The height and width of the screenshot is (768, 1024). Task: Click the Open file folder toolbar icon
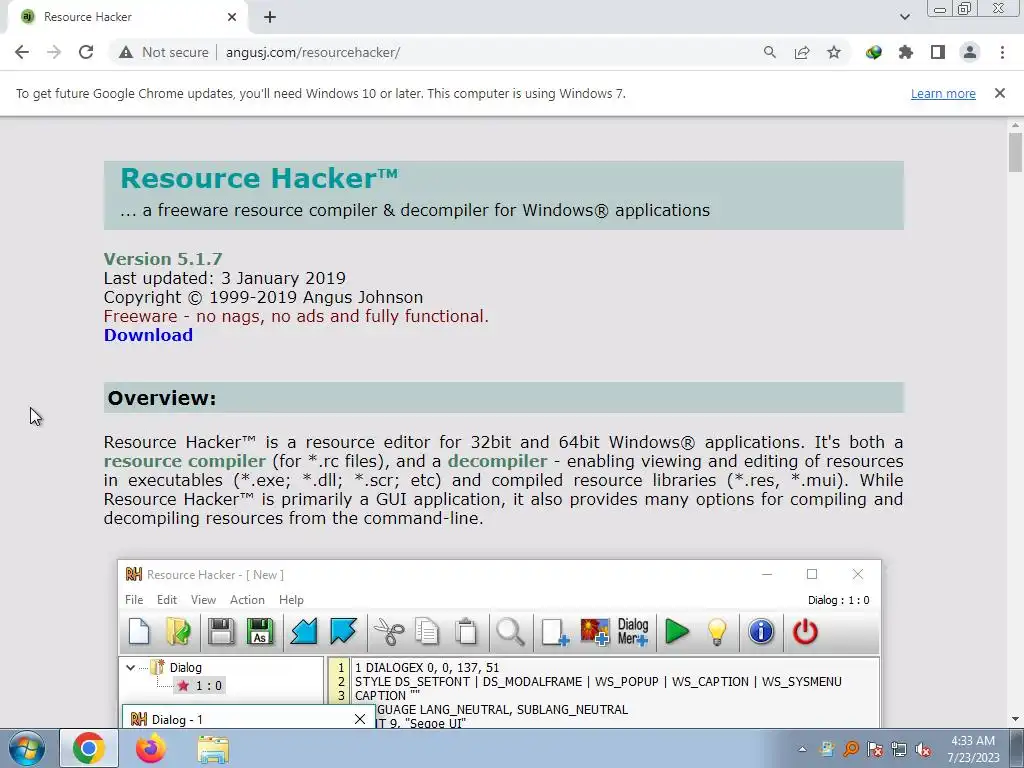pyautogui.click(x=178, y=632)
